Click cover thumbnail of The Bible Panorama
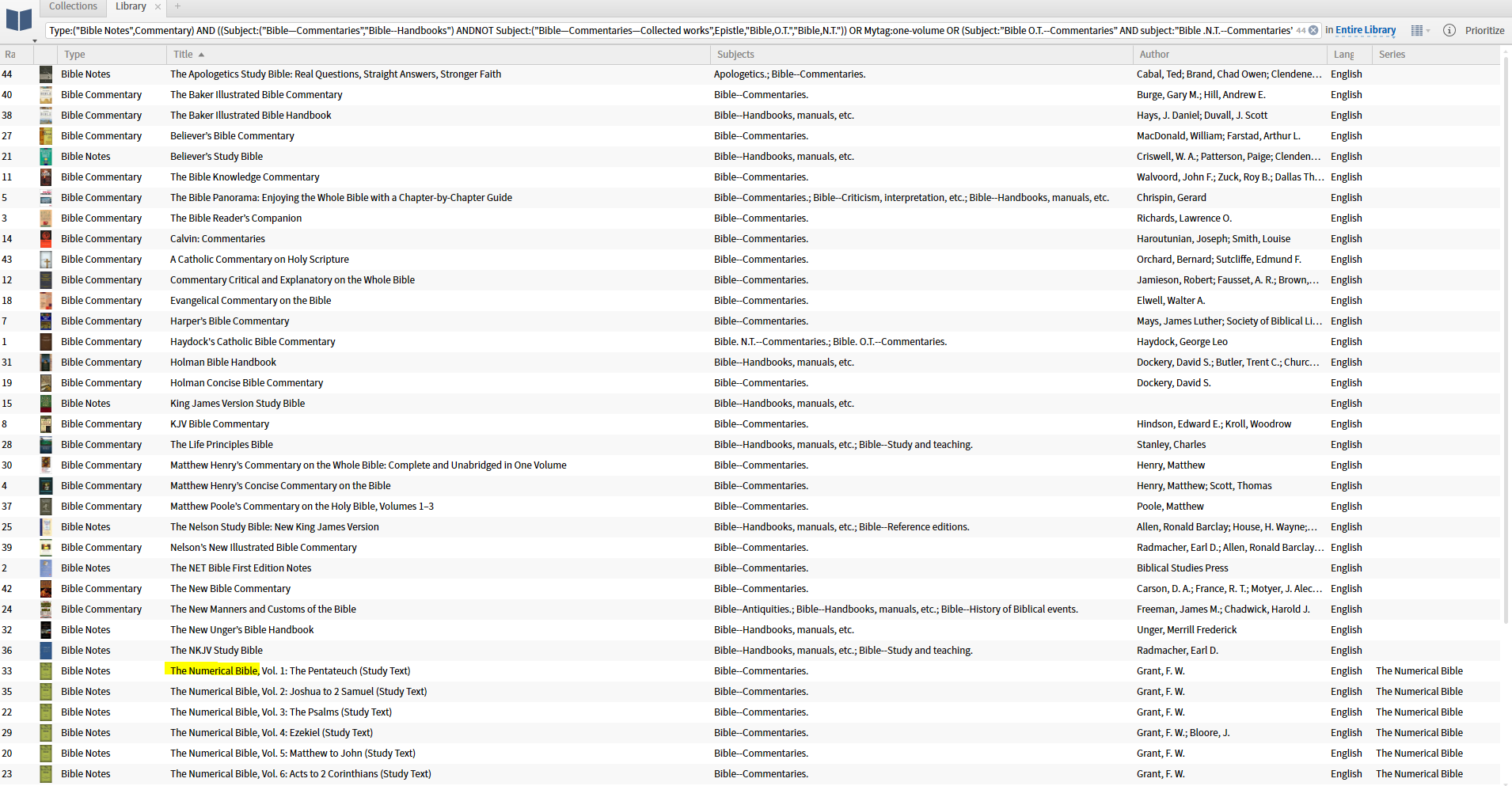The image size is (1512, 786). (x=46, y=198)
